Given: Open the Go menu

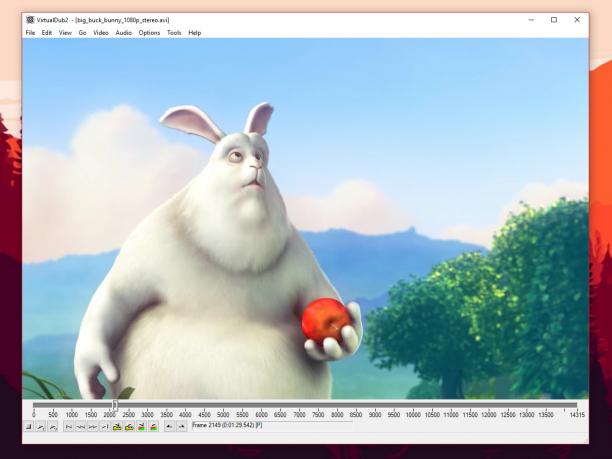Looking at the screenshot, I should click(x=82, y=33).
